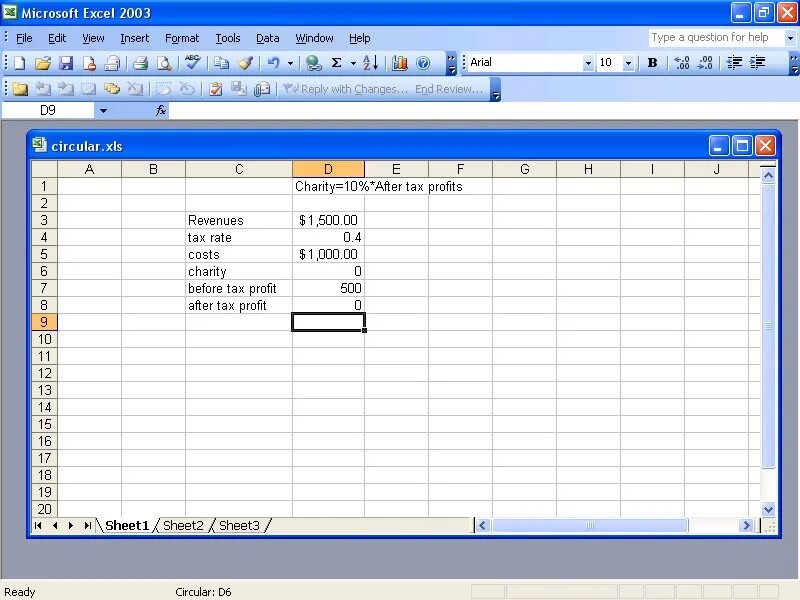
Task: Click the AutoSum sigma icon
Action: point(336,63)
